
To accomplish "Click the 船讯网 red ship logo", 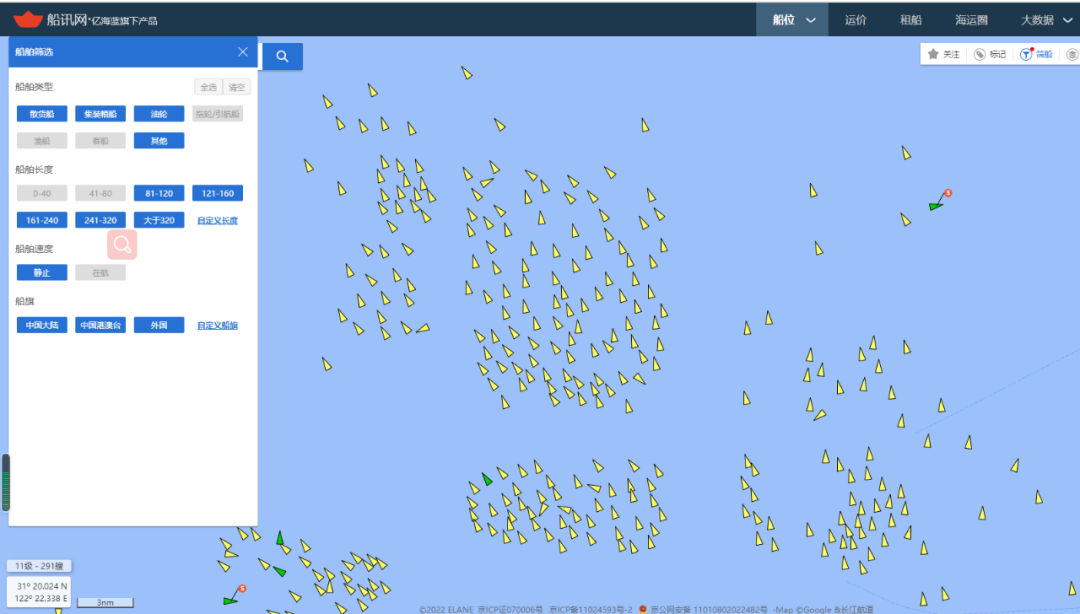I will click(28, 19).
